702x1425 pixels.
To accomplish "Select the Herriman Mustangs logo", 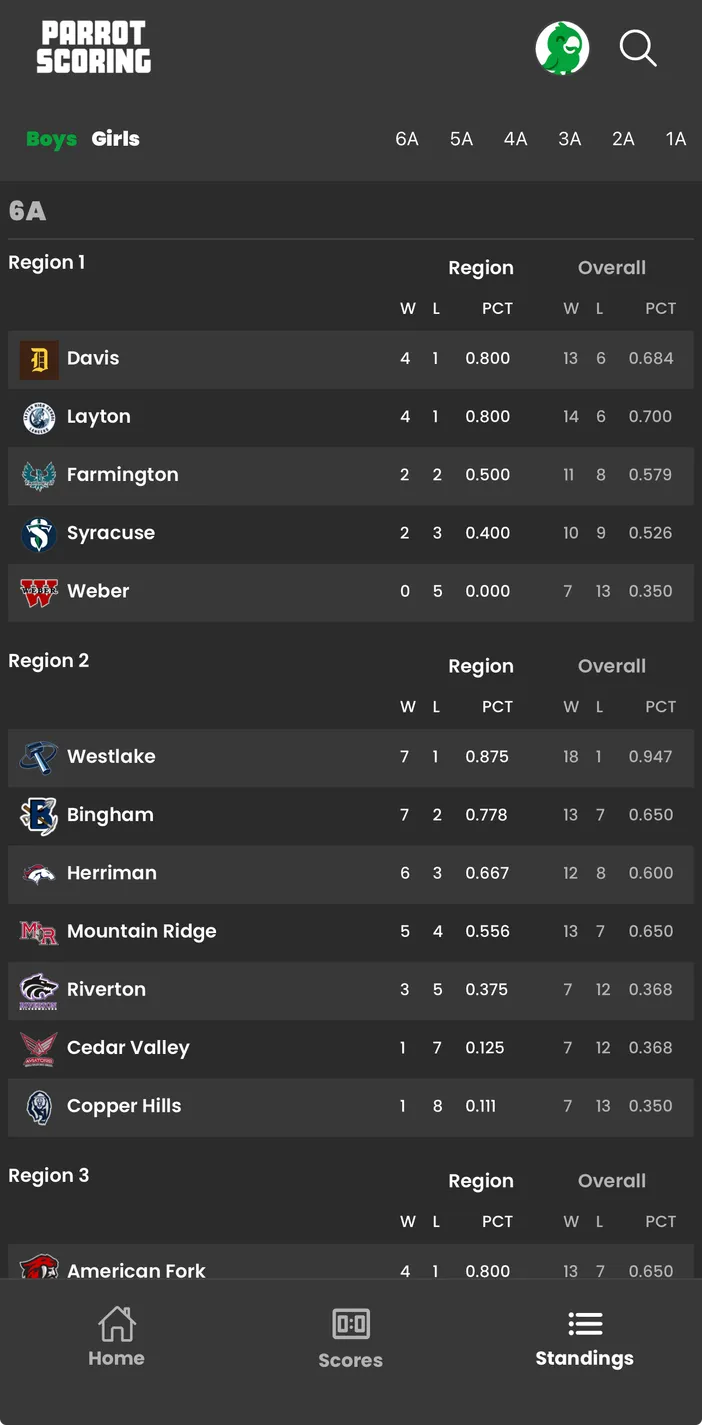I will (x=38, y=873).
